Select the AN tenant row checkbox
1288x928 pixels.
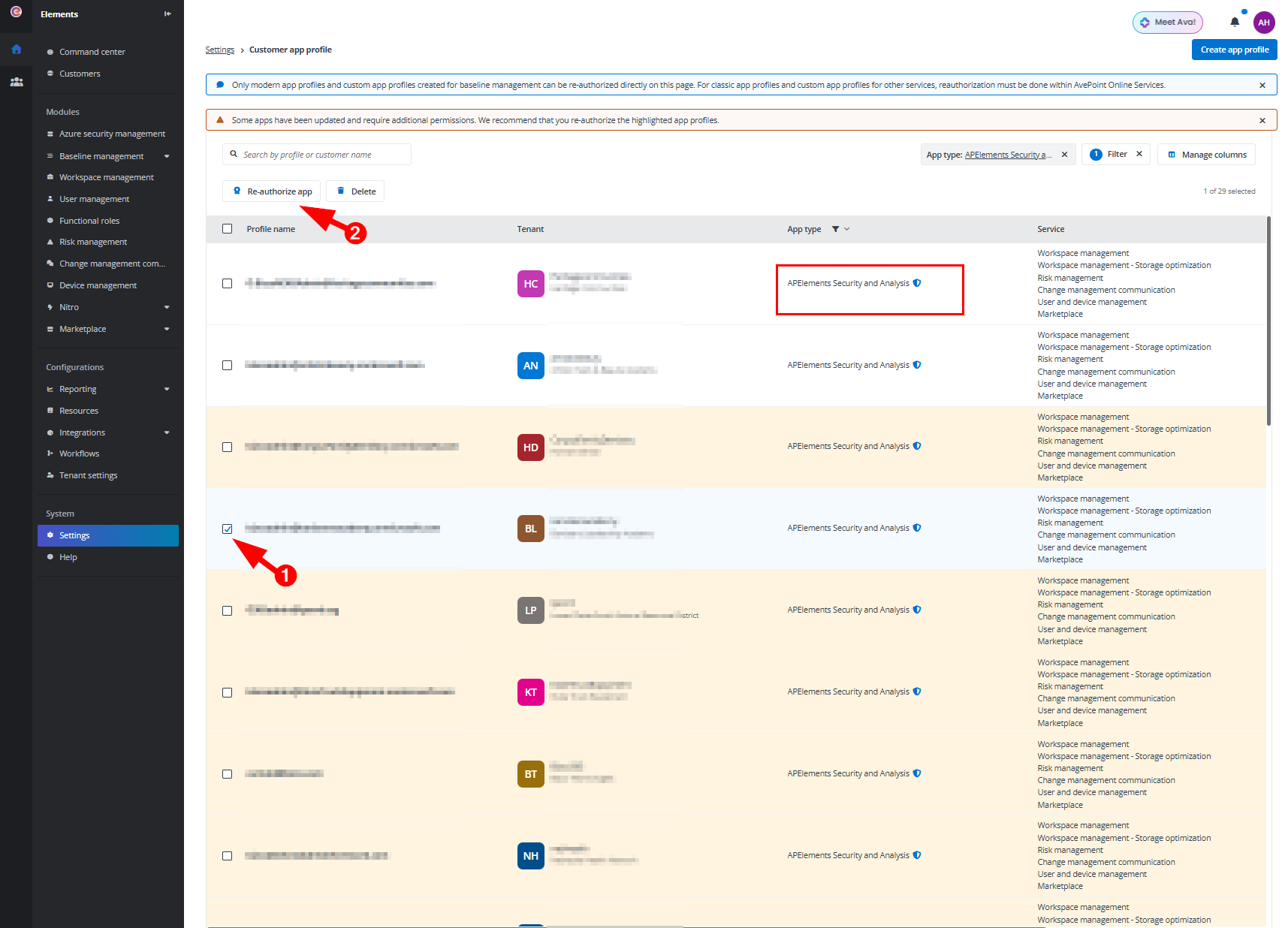228,366
